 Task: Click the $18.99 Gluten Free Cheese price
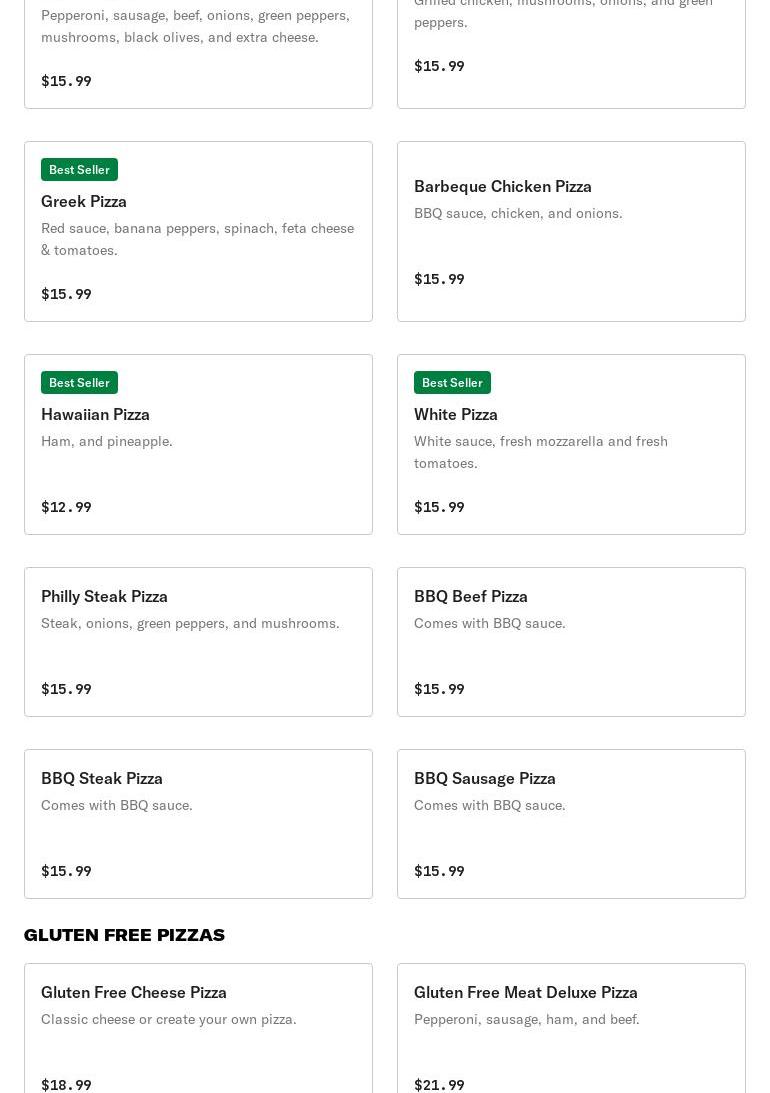click(66, 1085)
